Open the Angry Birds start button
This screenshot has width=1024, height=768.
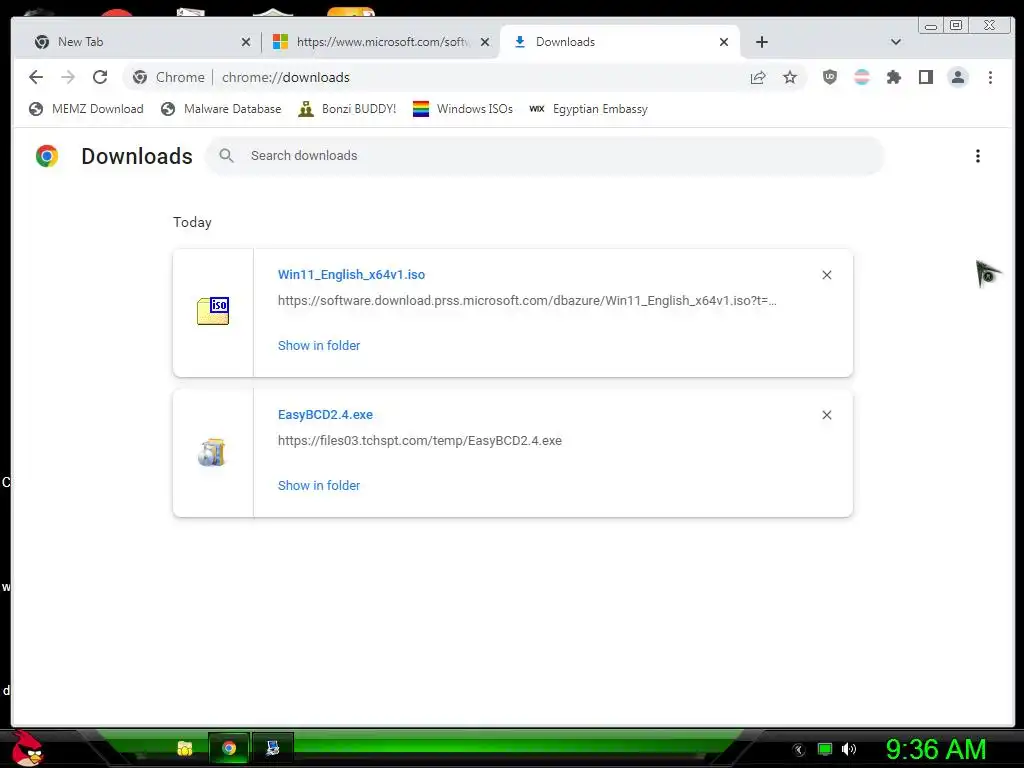coord(26,748)
